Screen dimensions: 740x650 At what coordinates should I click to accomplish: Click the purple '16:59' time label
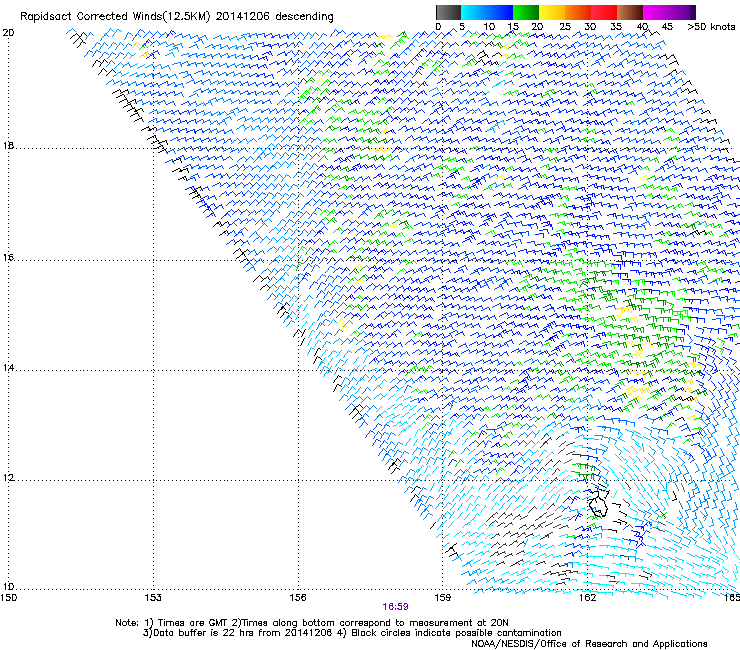pyautogui.click(x=395, y=607)
